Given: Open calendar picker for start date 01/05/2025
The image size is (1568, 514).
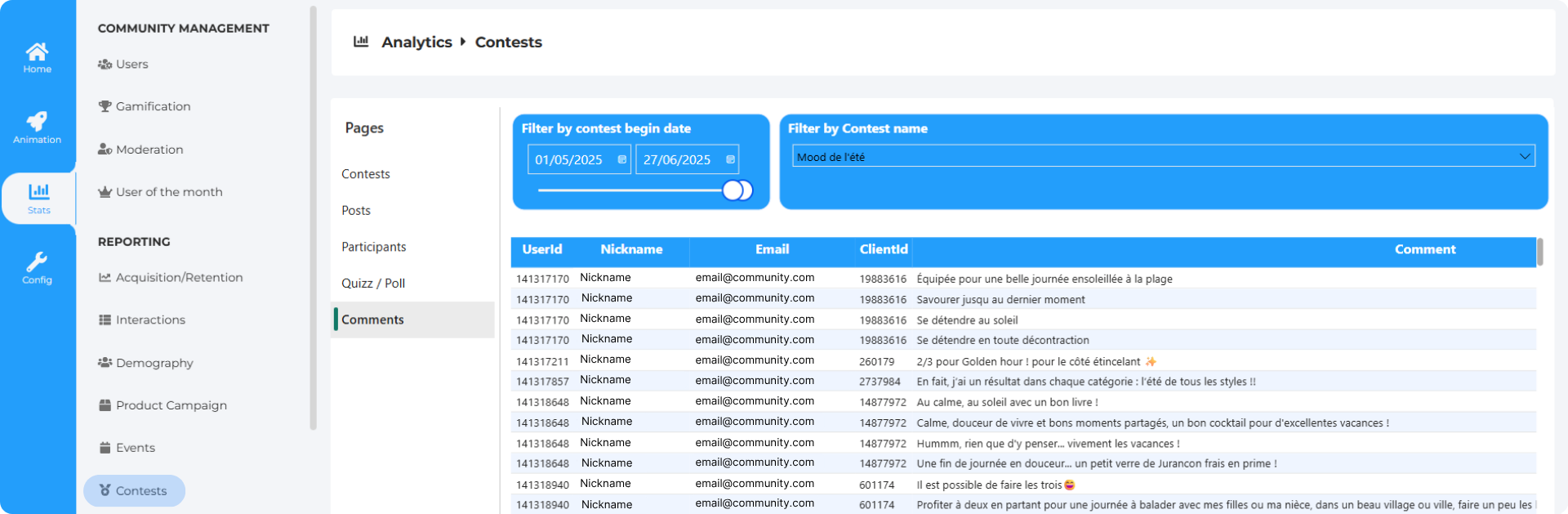Looking at the screenshot, I should (621, 160).
